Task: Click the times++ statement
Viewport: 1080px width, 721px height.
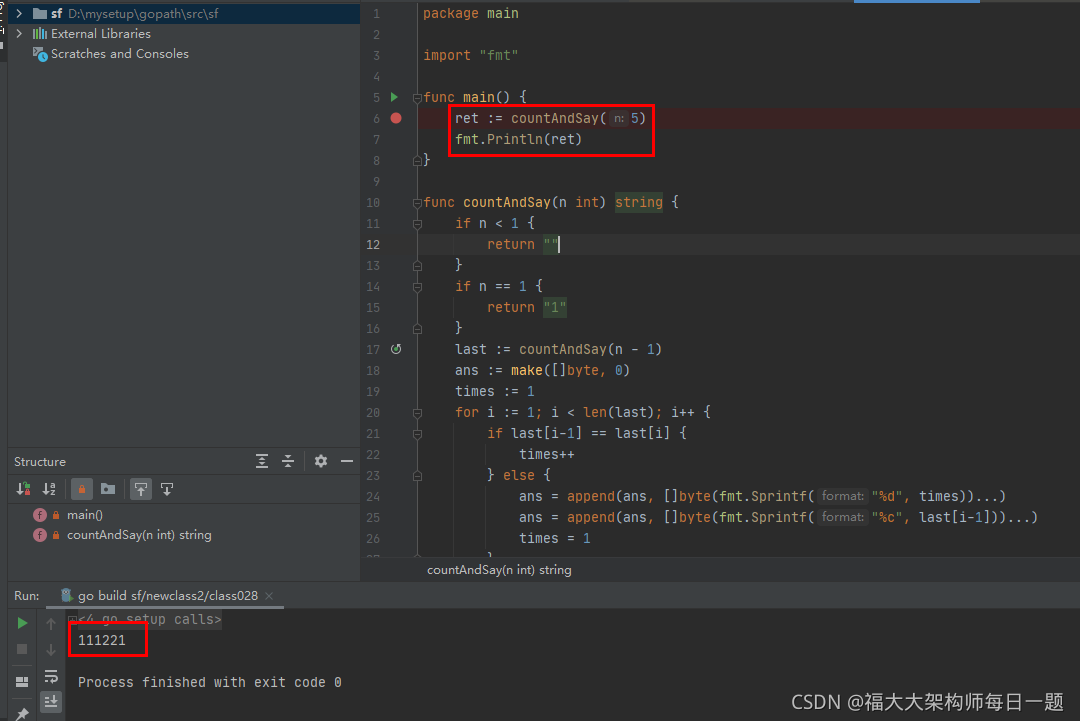Action: click(547, 454)
